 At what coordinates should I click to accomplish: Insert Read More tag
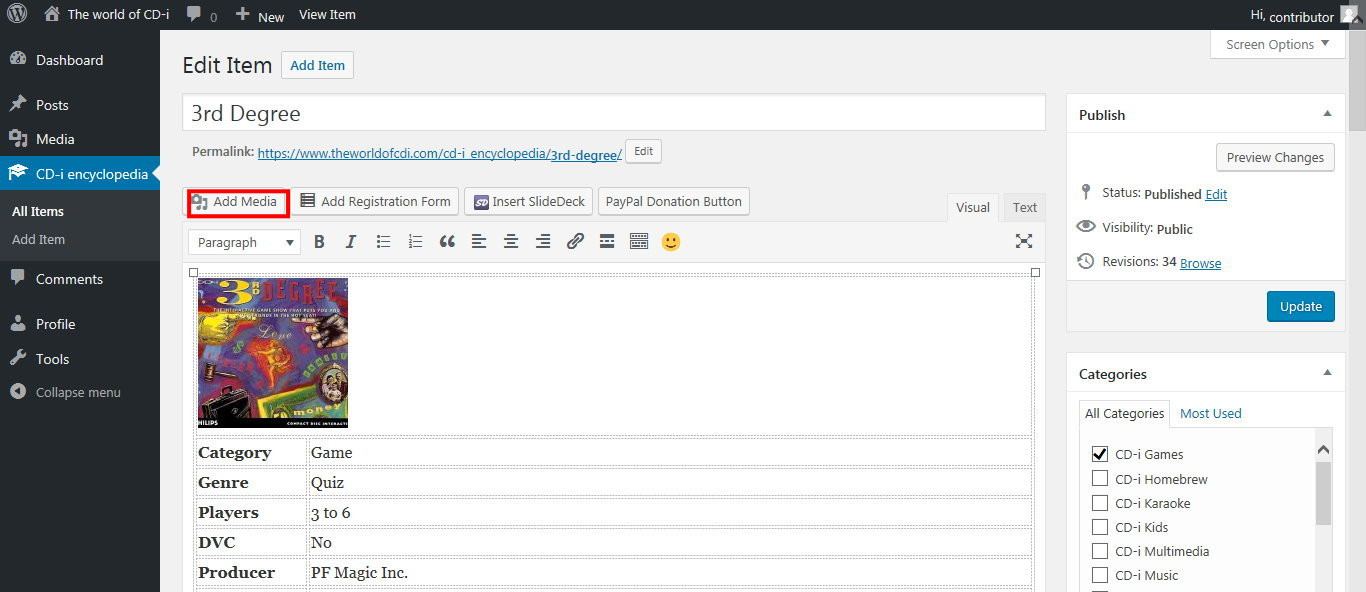point(607,242)
